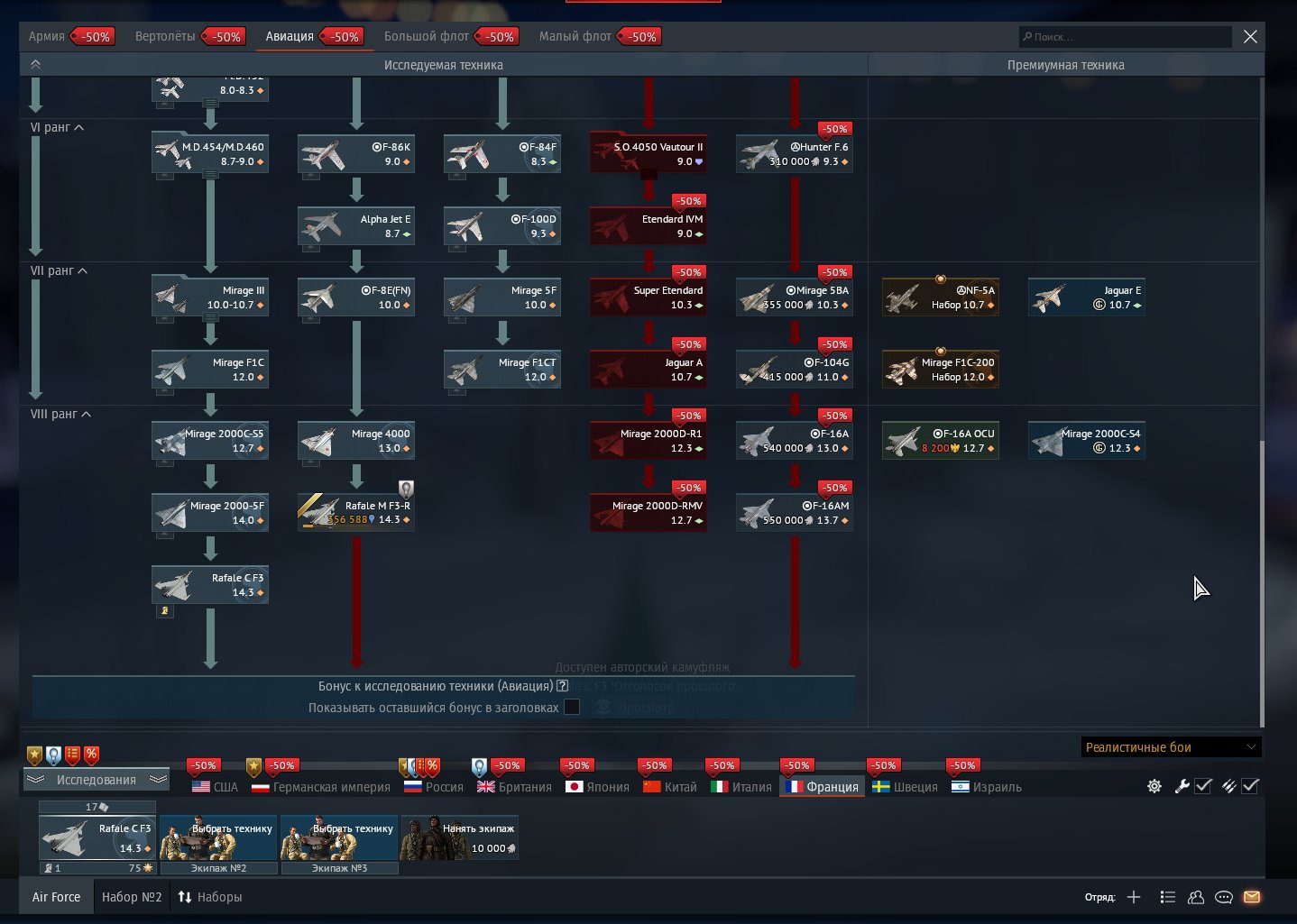Image resolution: width=1297 pixels, height=924 pixels.
Task: Click the wrench repair icon
Action: 1182,786
